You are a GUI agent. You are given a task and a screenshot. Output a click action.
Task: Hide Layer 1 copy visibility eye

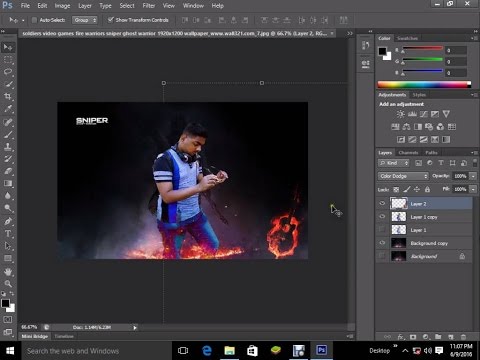(382, 217)
